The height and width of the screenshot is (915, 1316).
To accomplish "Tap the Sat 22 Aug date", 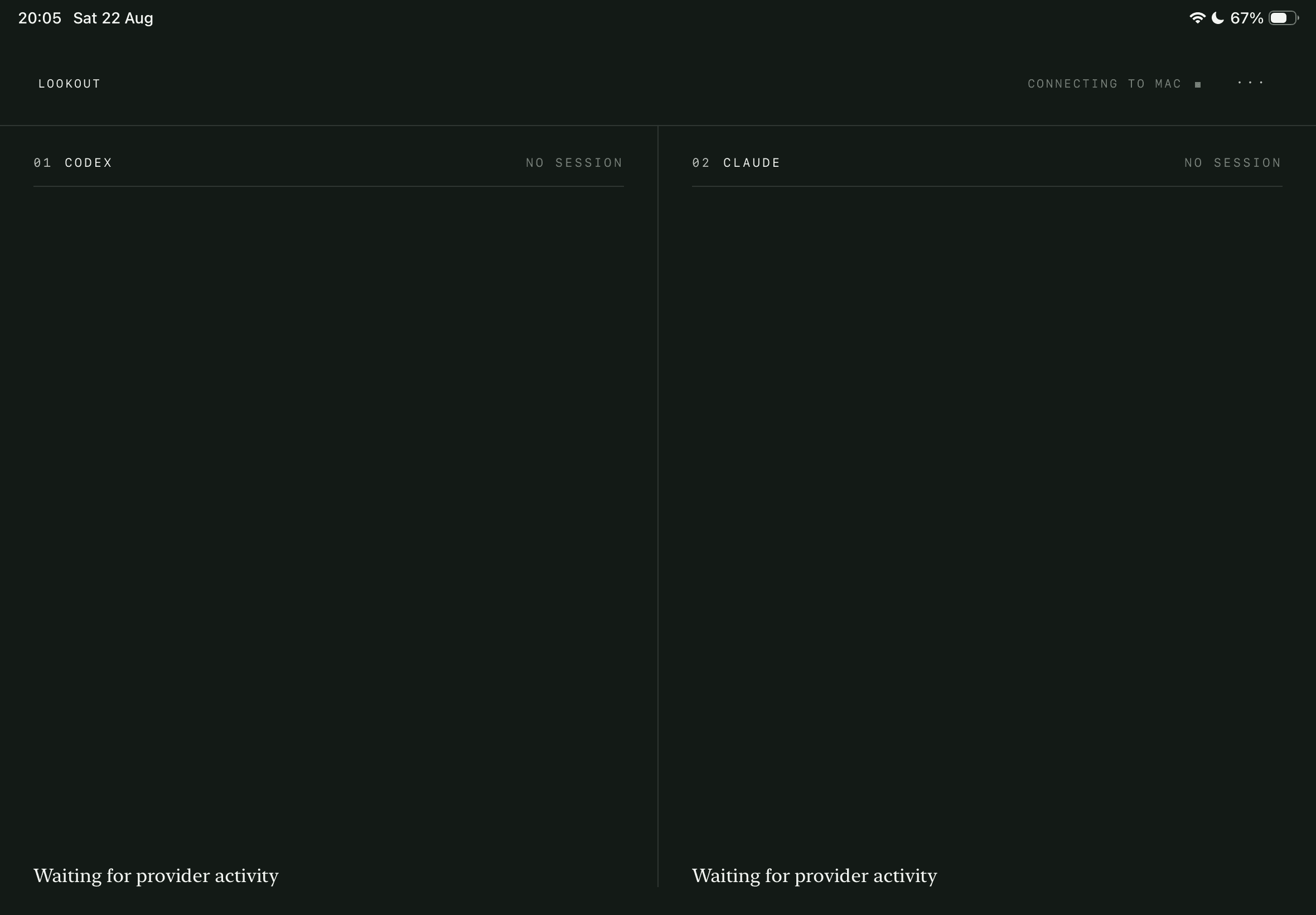I will click(113, 18).
